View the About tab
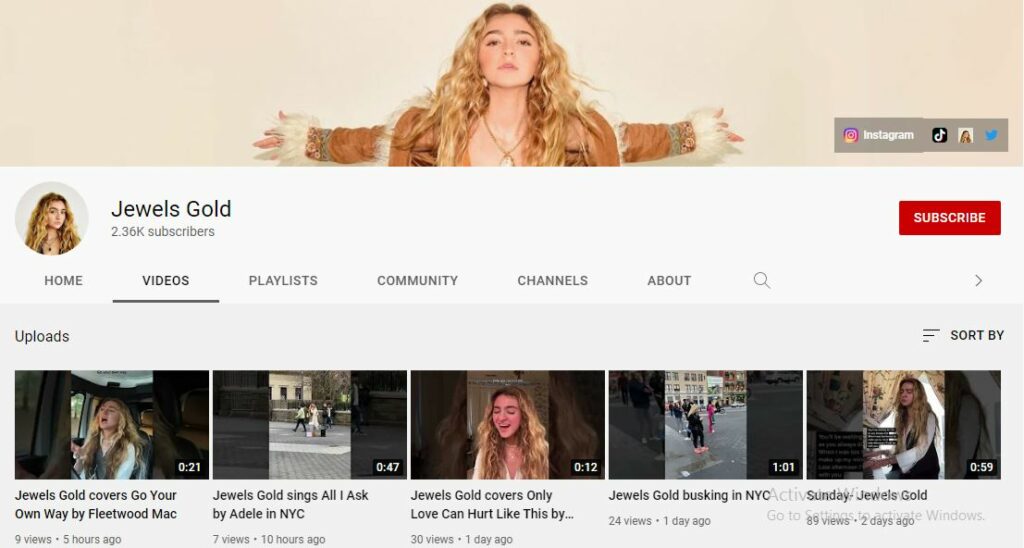Viewport: 1024px width, 548px height. 669,281
